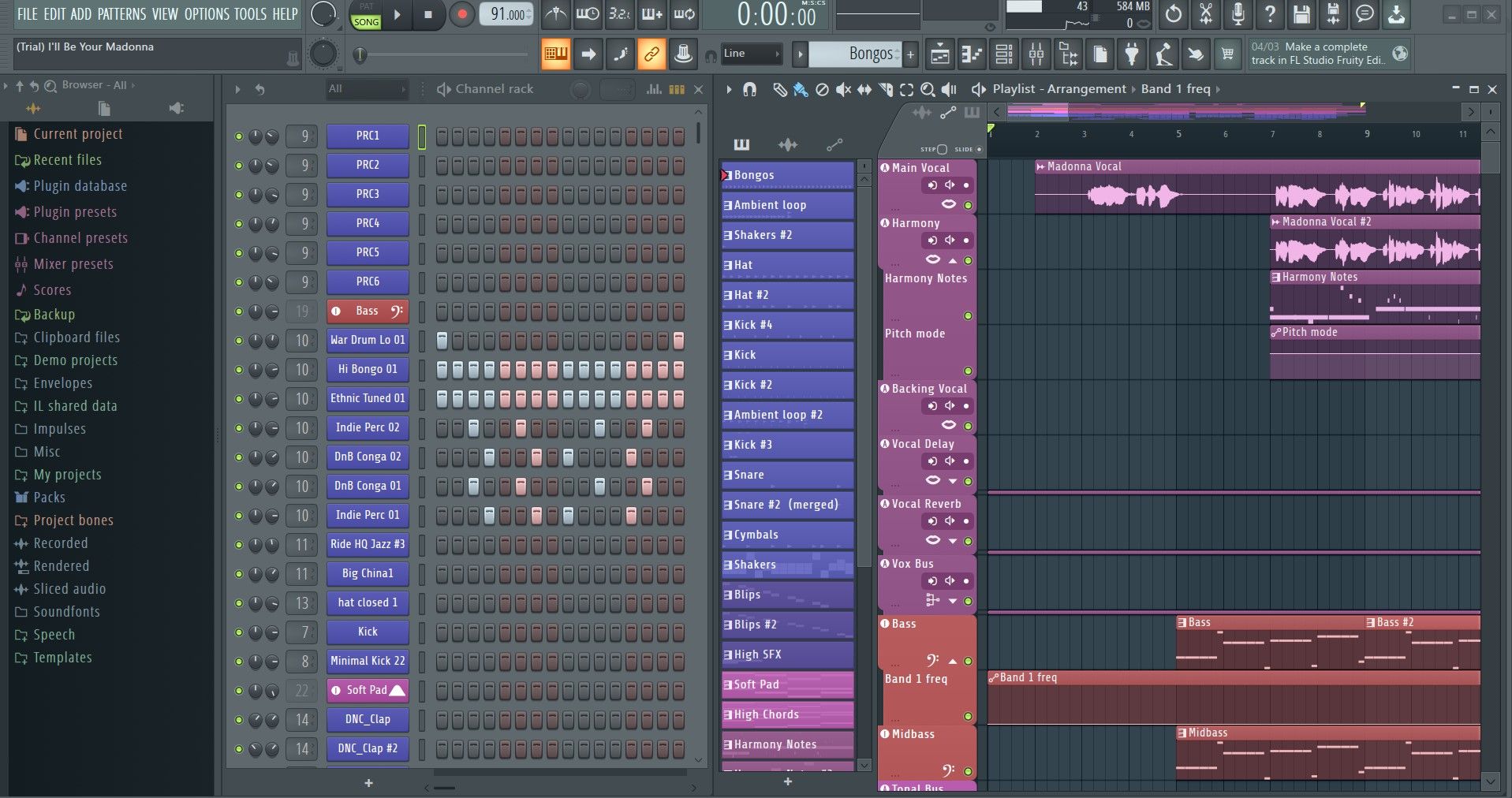Save project with floppy disk icon

point(1301,13)
